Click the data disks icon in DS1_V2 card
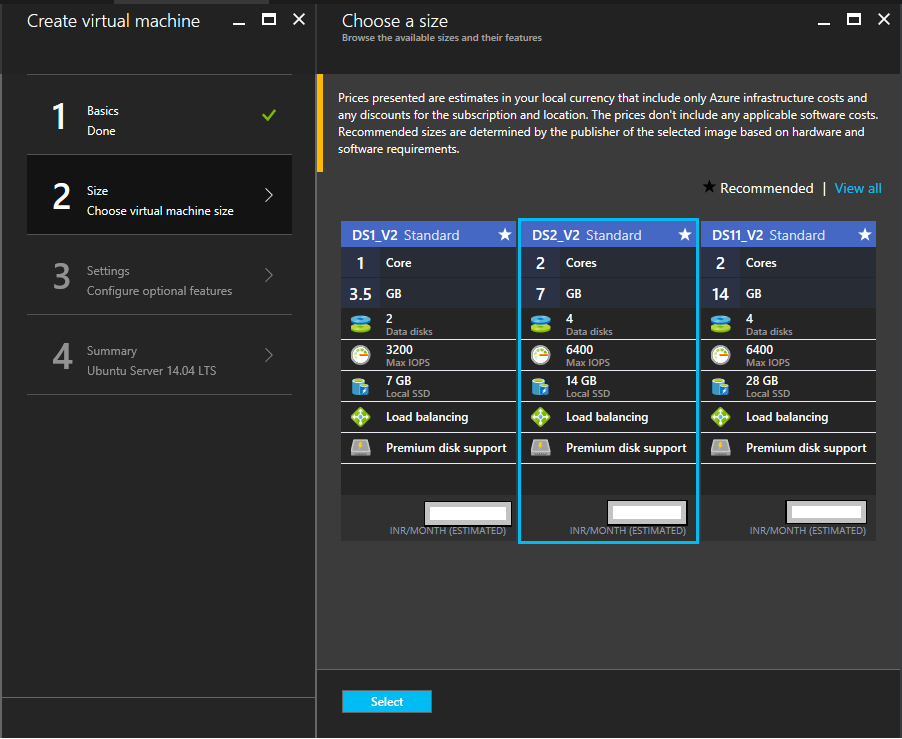This screenshot has width=902, height=739. (361, 324)
